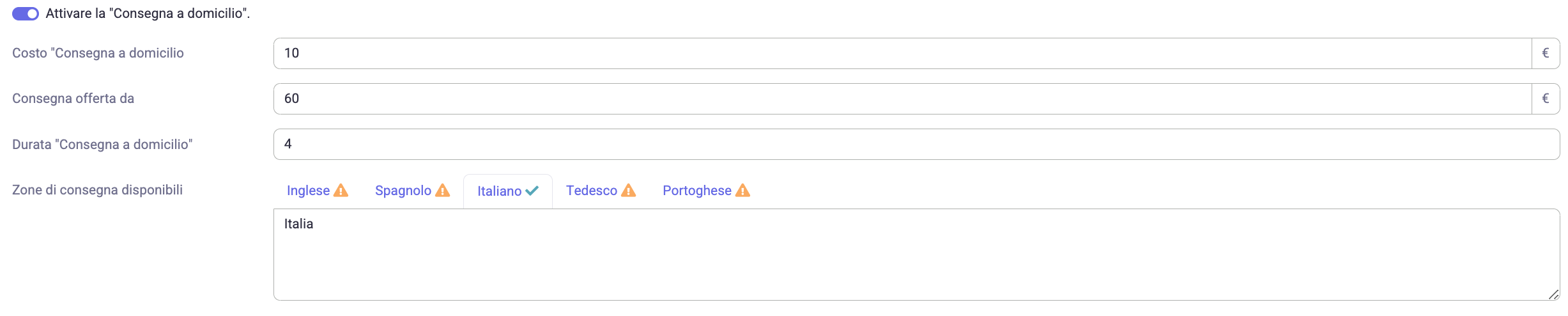
Task: Click inside the delivery zones textarea with Italia
Action: tap(916, 255)
